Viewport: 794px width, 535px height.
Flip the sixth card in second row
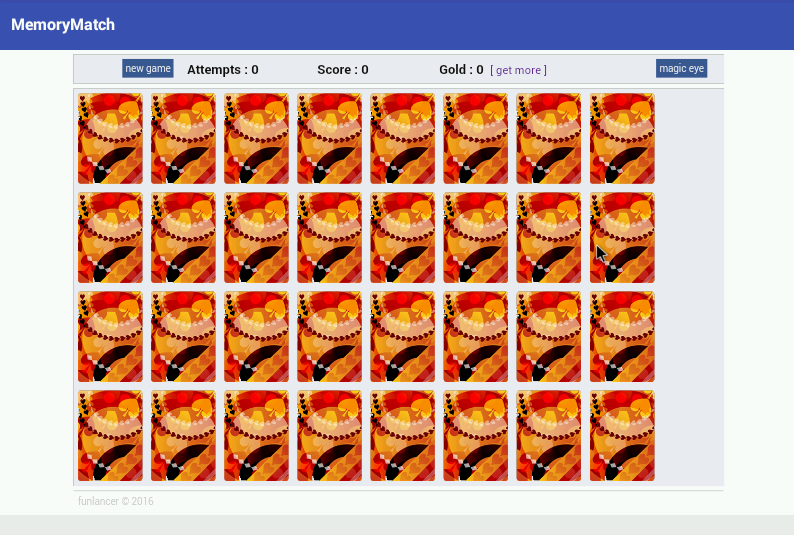475,238
